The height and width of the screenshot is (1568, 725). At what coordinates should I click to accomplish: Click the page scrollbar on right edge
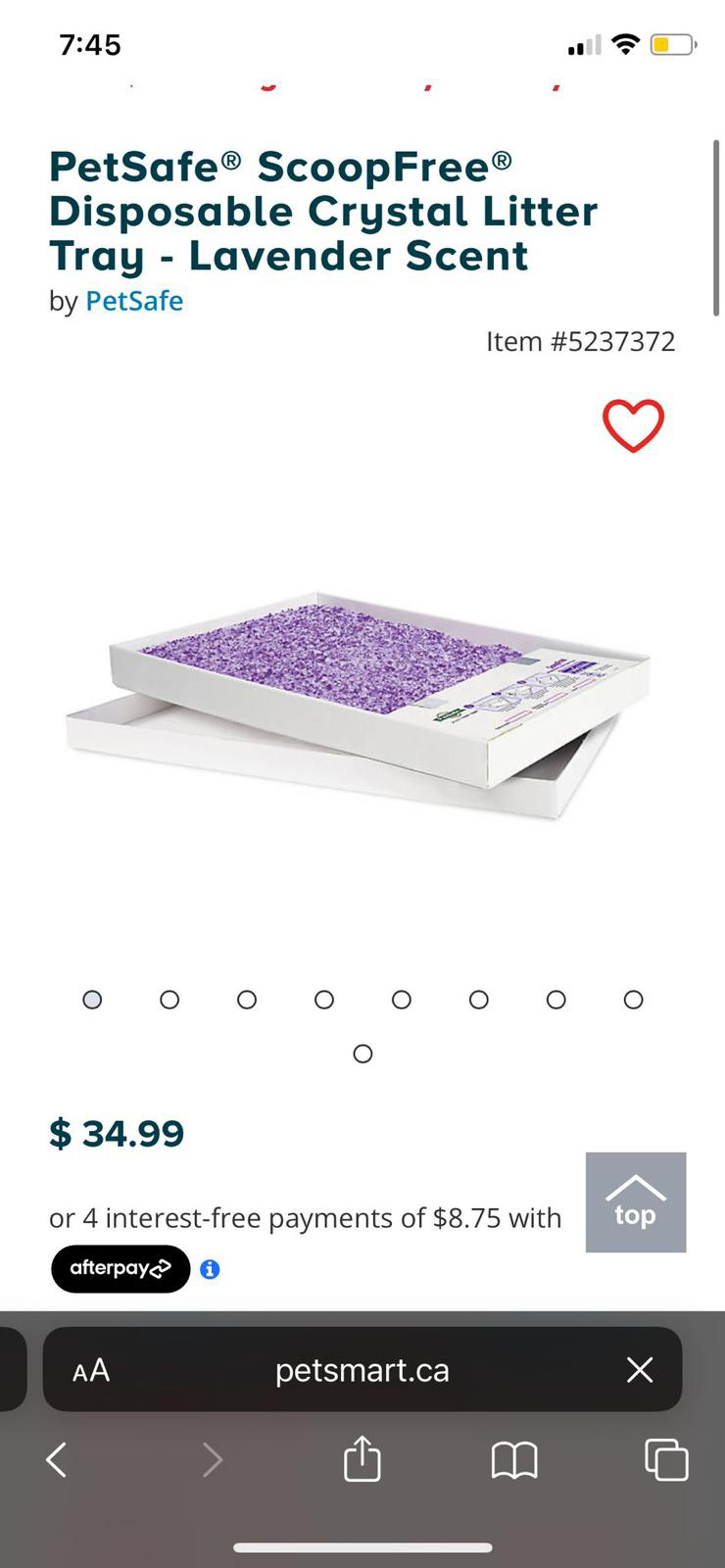pyautogui.click(x=716, y=228)
